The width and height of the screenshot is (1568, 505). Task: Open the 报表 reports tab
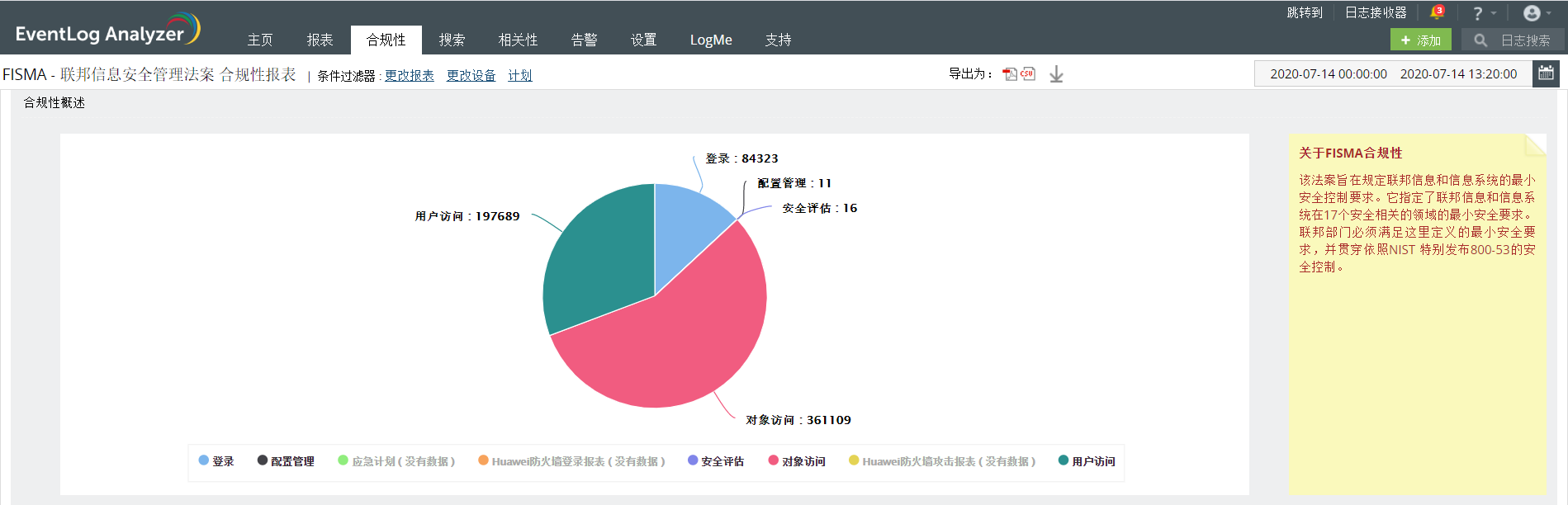point(320,40)
